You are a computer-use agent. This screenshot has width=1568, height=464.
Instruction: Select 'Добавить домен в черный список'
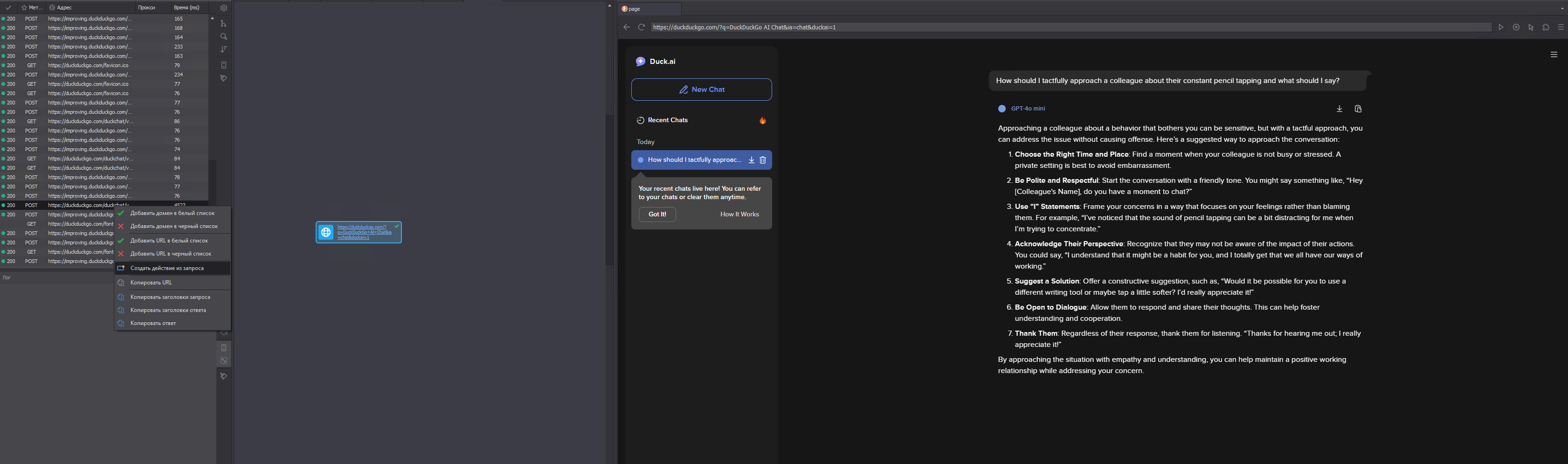(172, 227)
